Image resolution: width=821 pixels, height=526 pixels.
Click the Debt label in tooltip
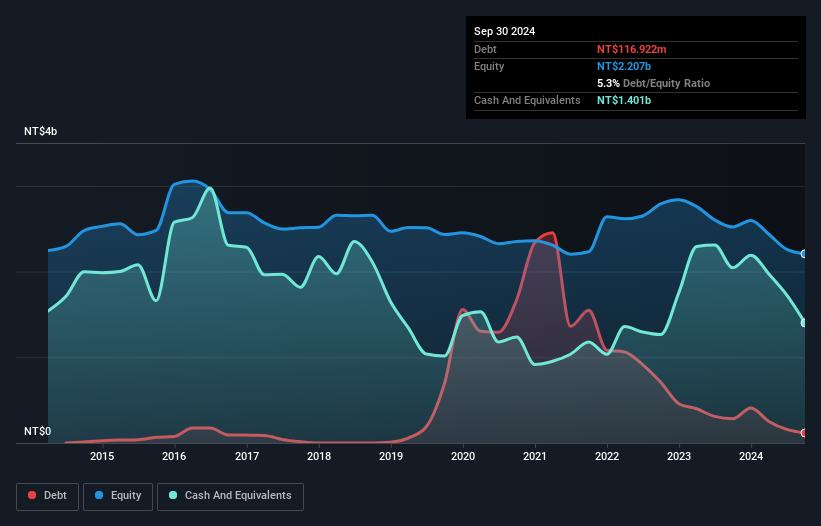click(x=485, y=49)
